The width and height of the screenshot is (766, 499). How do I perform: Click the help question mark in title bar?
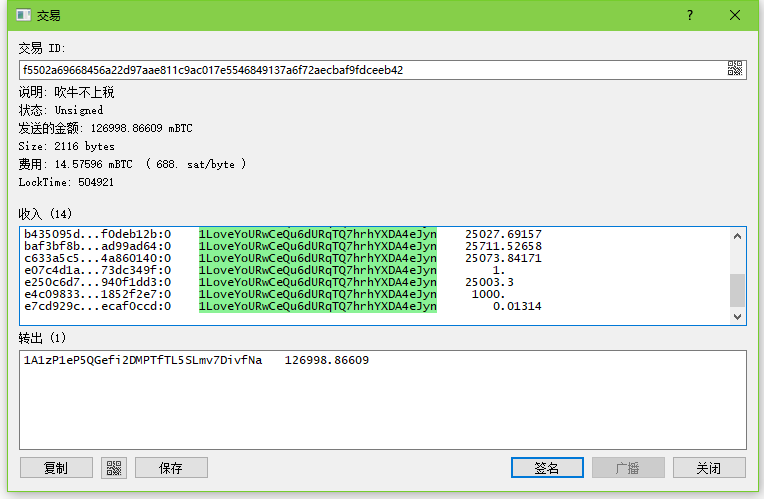689,16
